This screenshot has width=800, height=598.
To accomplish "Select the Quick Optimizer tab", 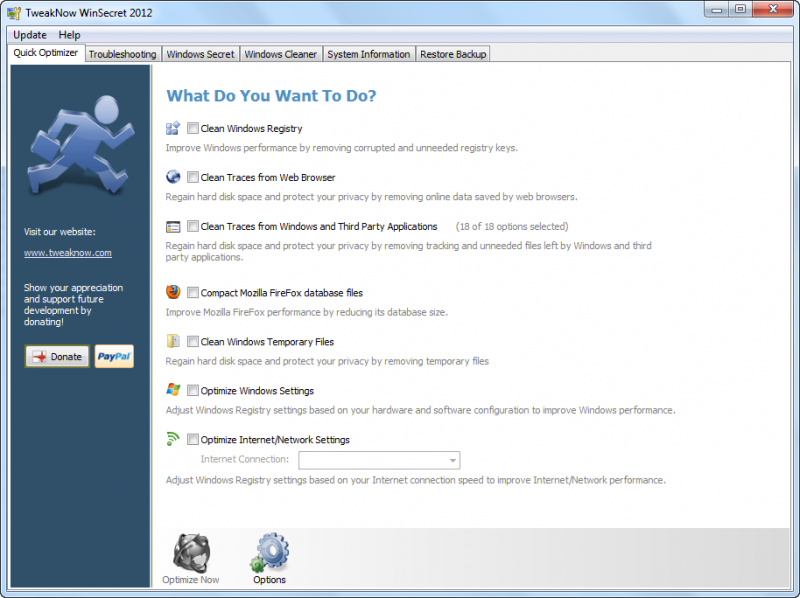I will pos(46,53).
